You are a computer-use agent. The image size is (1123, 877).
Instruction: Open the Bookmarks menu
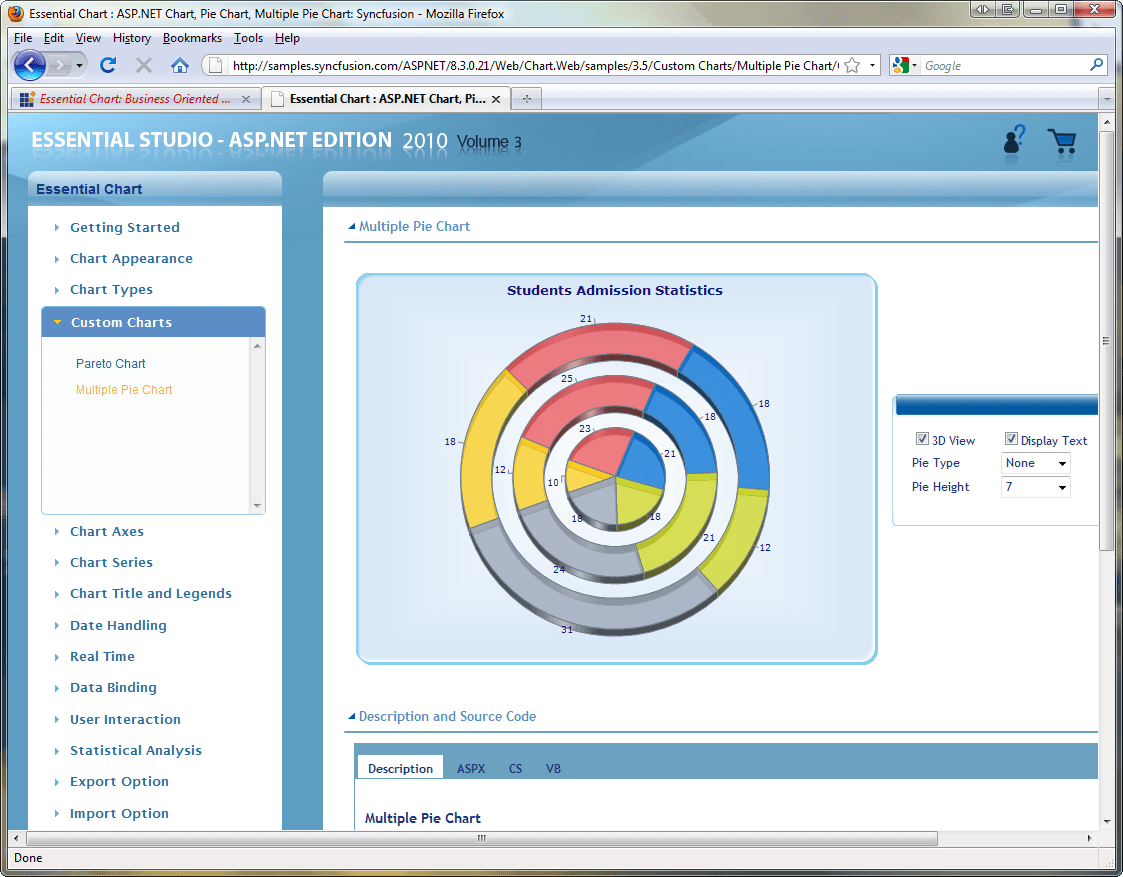194,38
